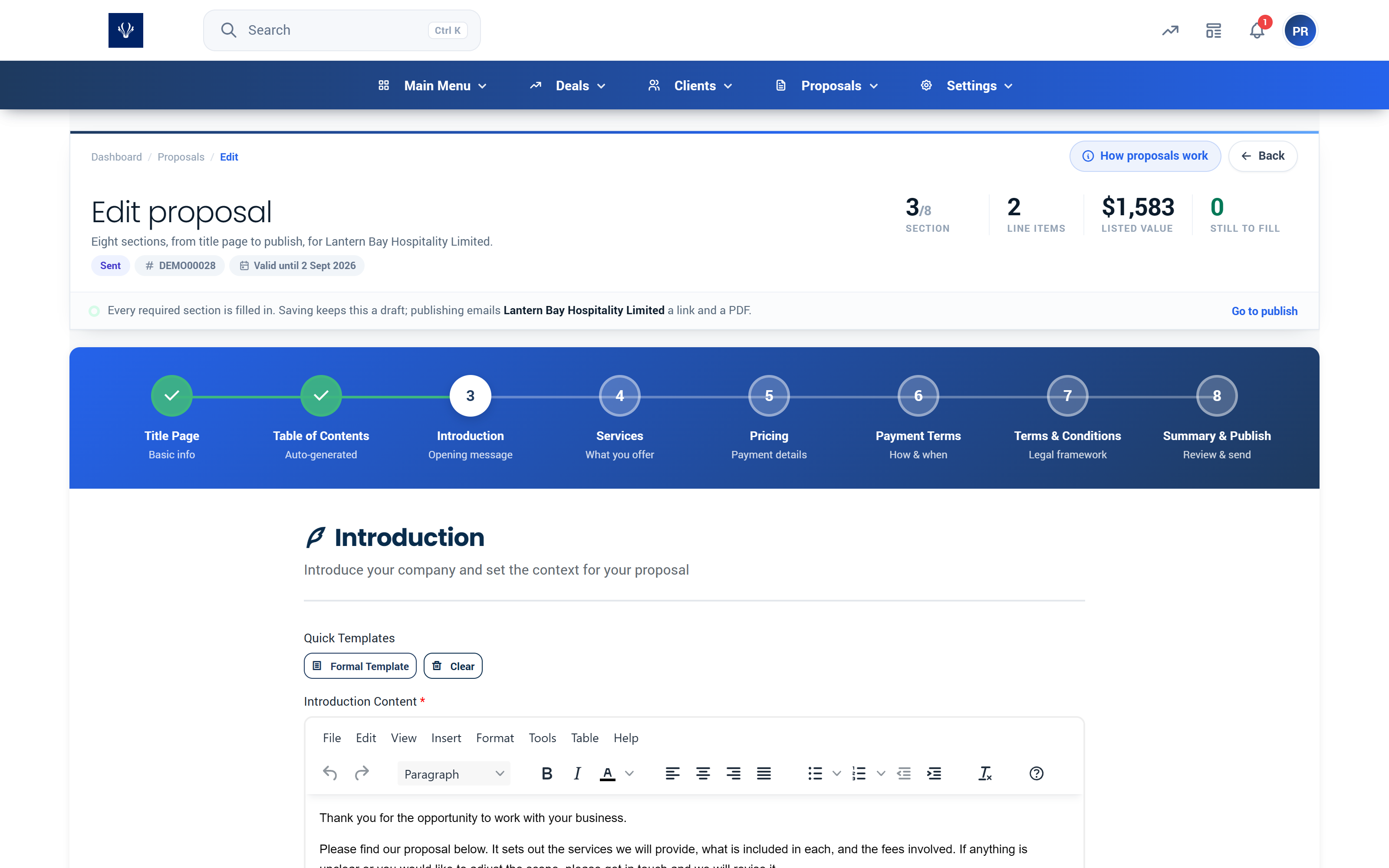Open the Paragraph block format dropdown

454,774
